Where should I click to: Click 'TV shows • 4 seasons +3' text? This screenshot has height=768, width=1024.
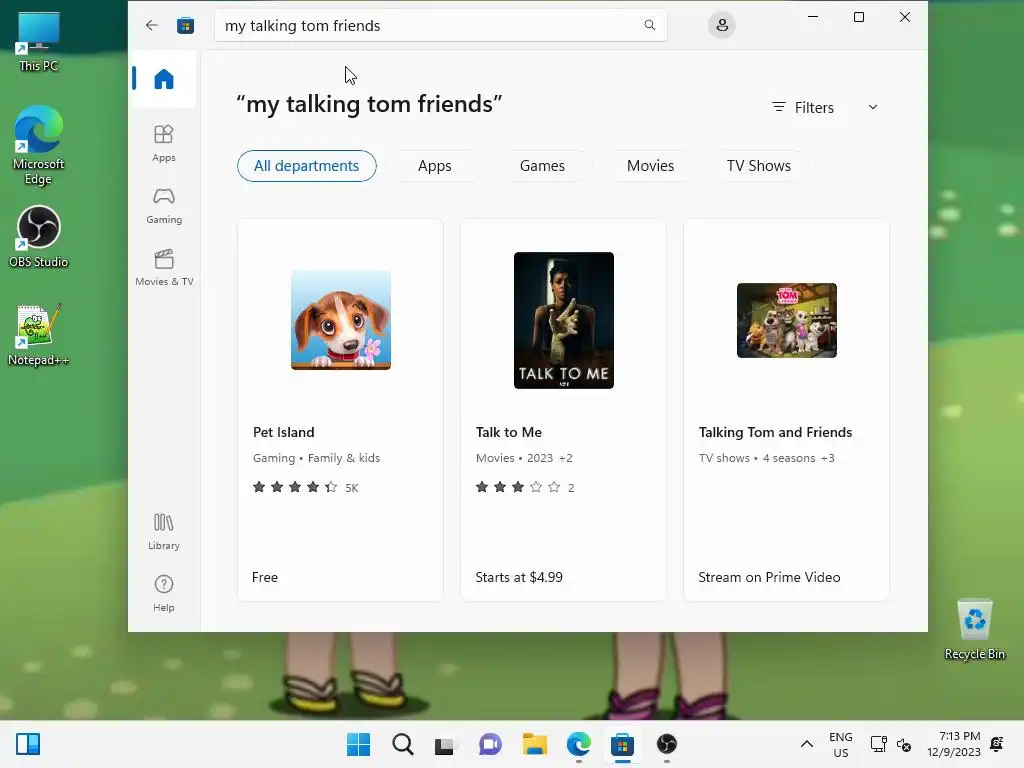[767, 458]
